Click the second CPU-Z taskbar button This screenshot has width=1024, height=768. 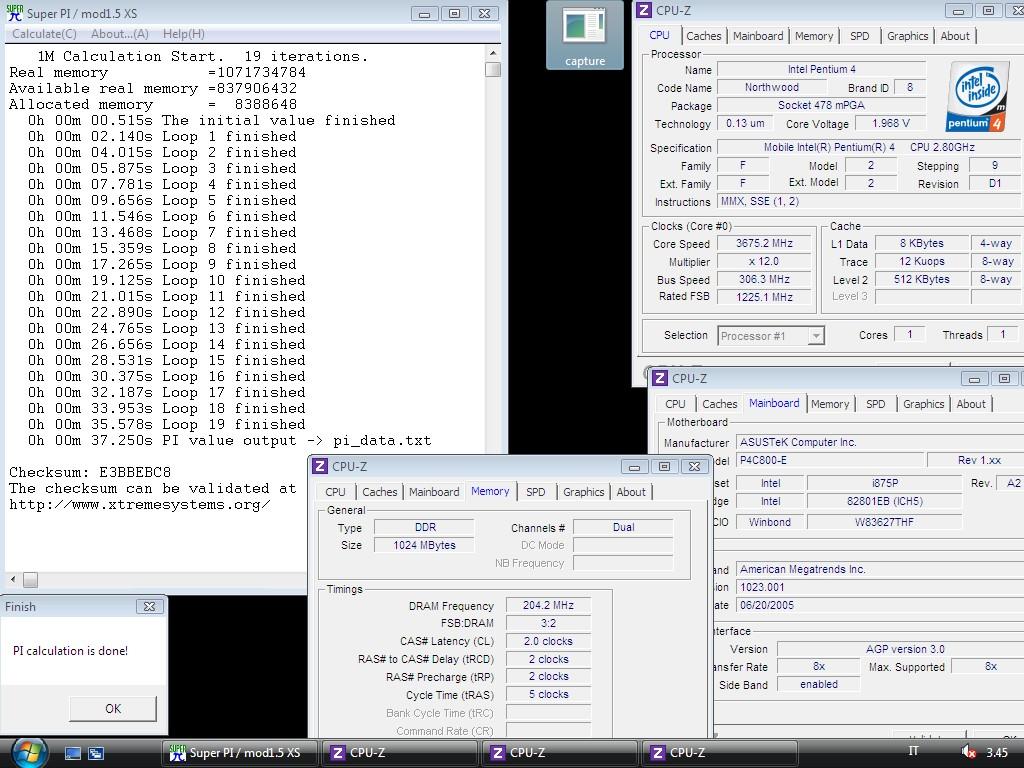560,753
